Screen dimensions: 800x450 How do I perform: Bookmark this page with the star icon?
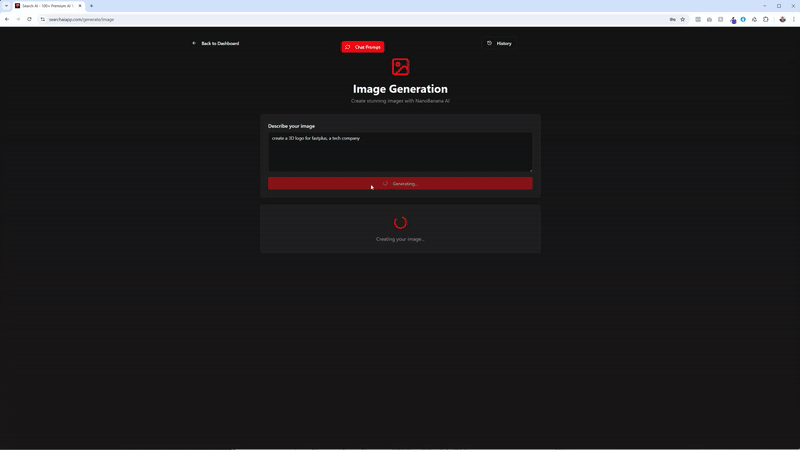pyautogui.click(x=683, y=19)
